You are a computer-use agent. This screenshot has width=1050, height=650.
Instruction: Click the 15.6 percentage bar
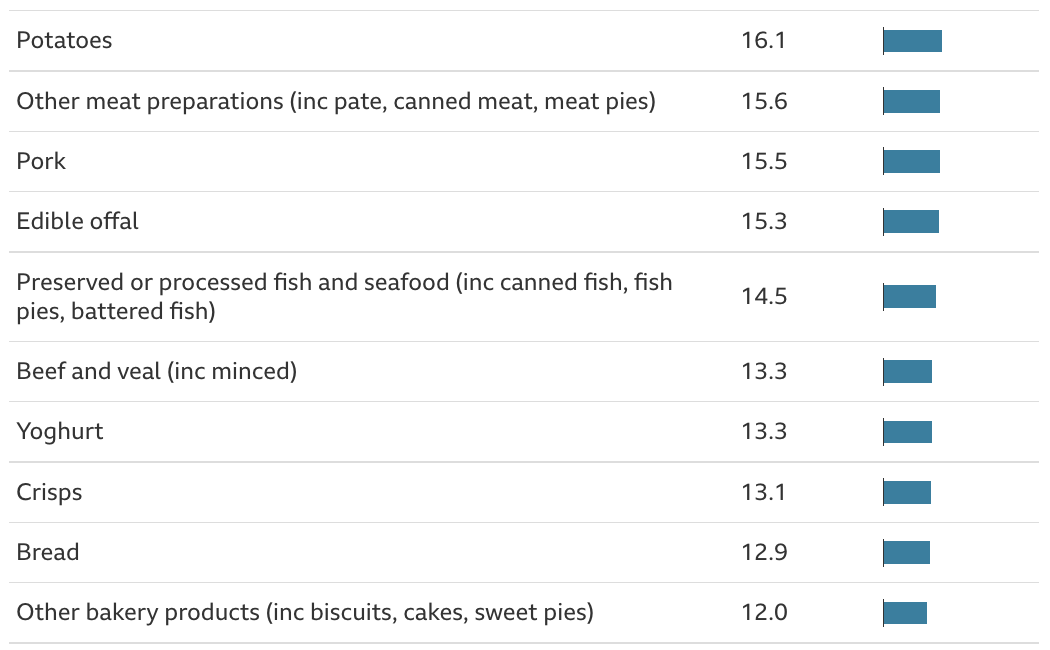click(x=911, y=101)
